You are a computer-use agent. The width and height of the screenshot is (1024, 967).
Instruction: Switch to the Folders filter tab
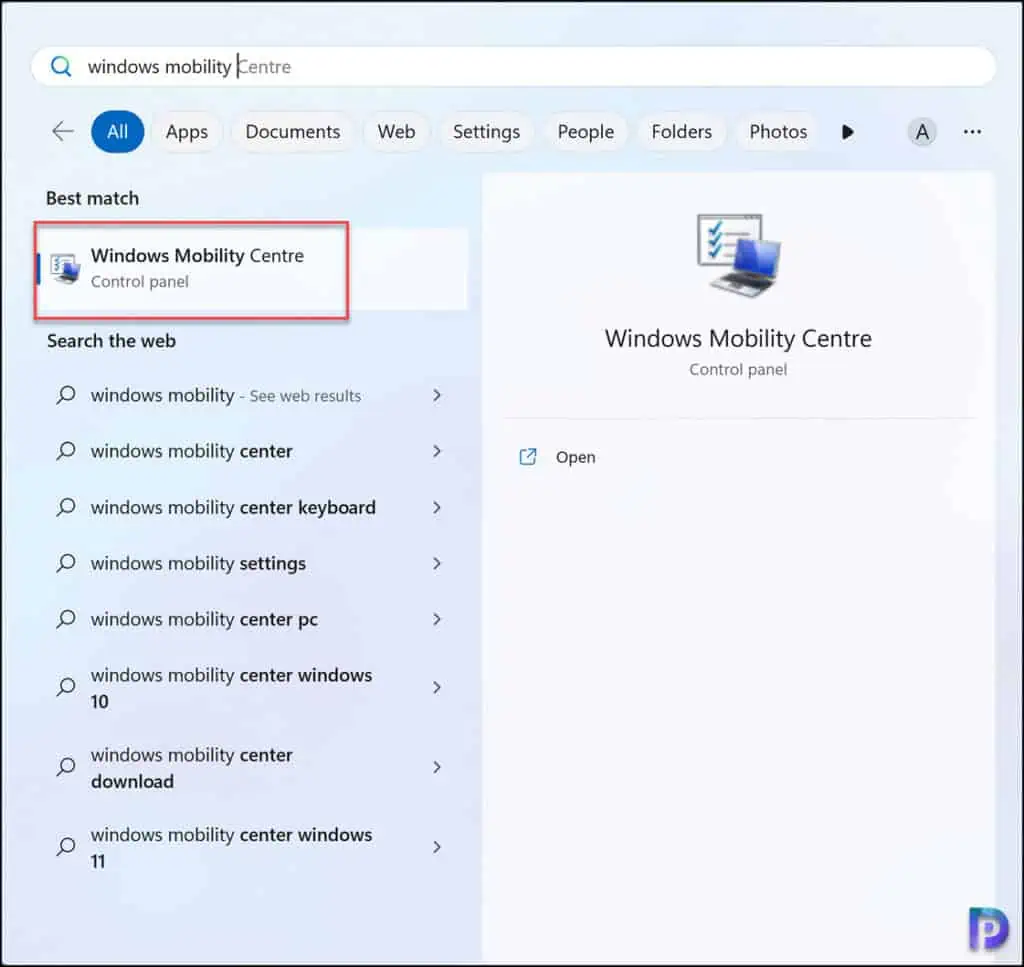click(682, 131)
